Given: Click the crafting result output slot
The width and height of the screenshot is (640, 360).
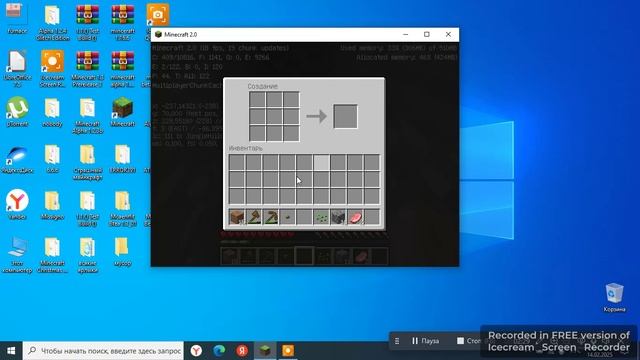Looking at the screenshot, I should tap(345, 116).
